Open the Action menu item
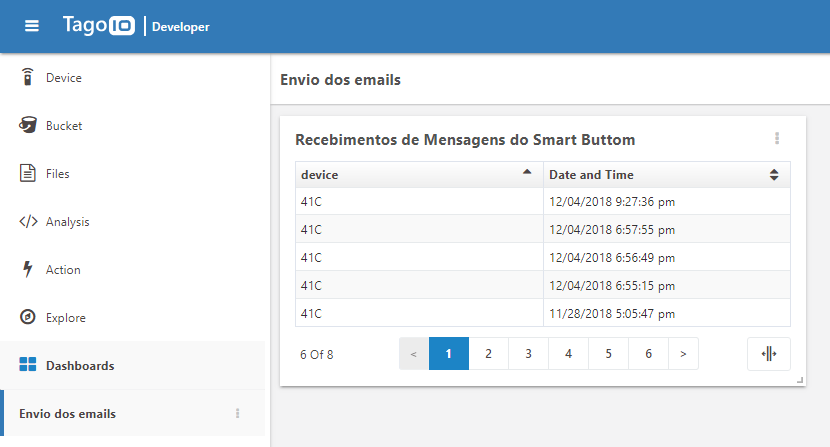 coord(63,270)
